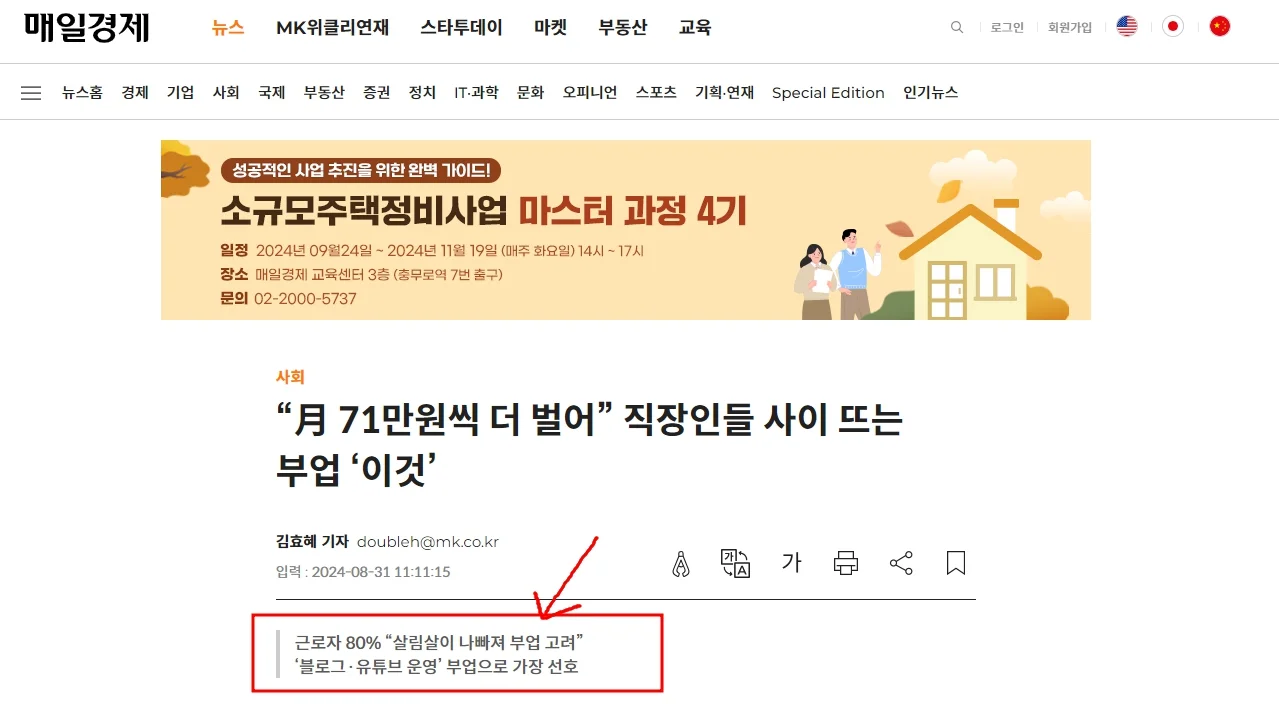The width and height of the screenshot is (1279, 704).
Task: Switch to the English edition via US flag
Action: pyautogui.click(x=1126, y=27)
